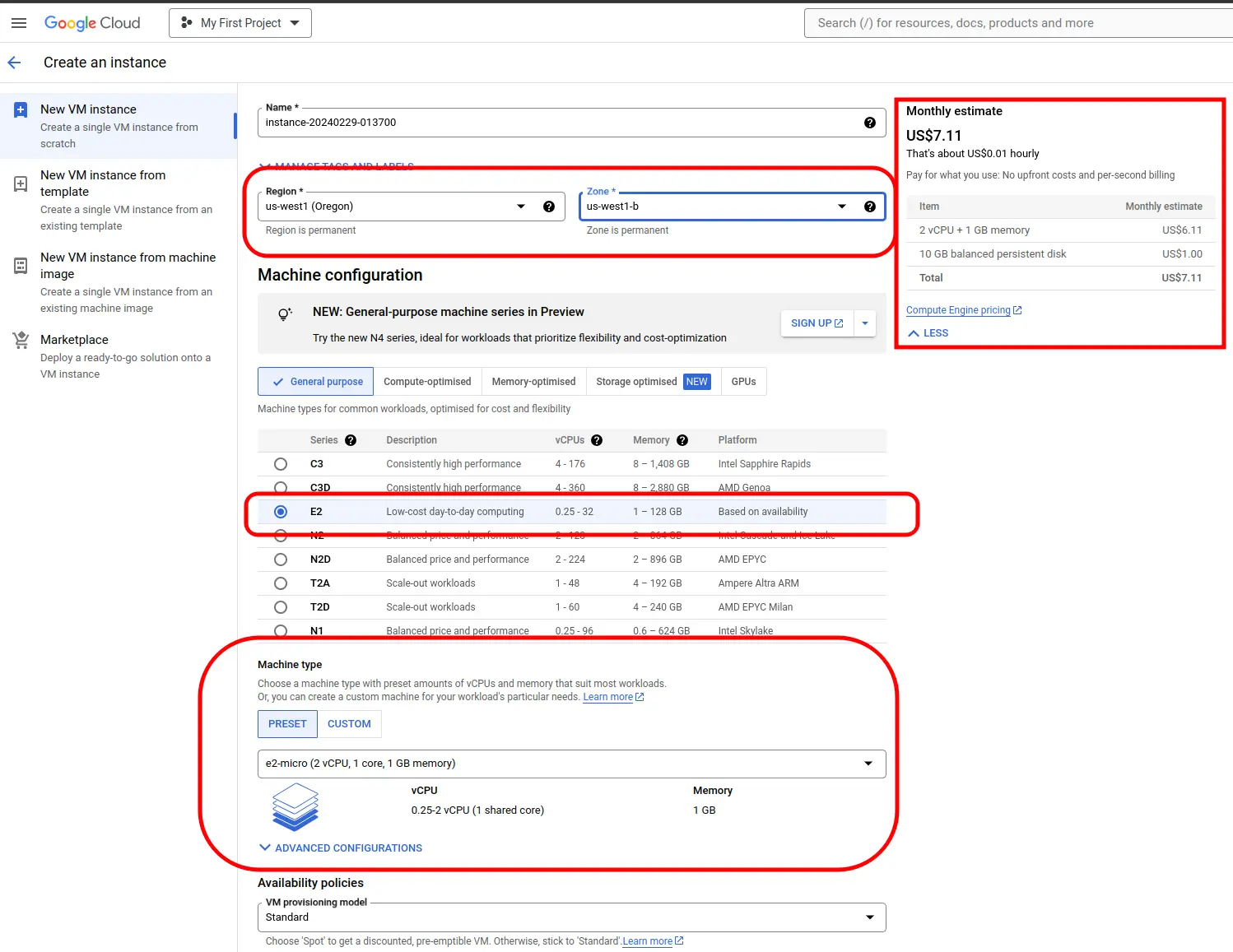Click the SIGN UP button

tap(817, 323)
